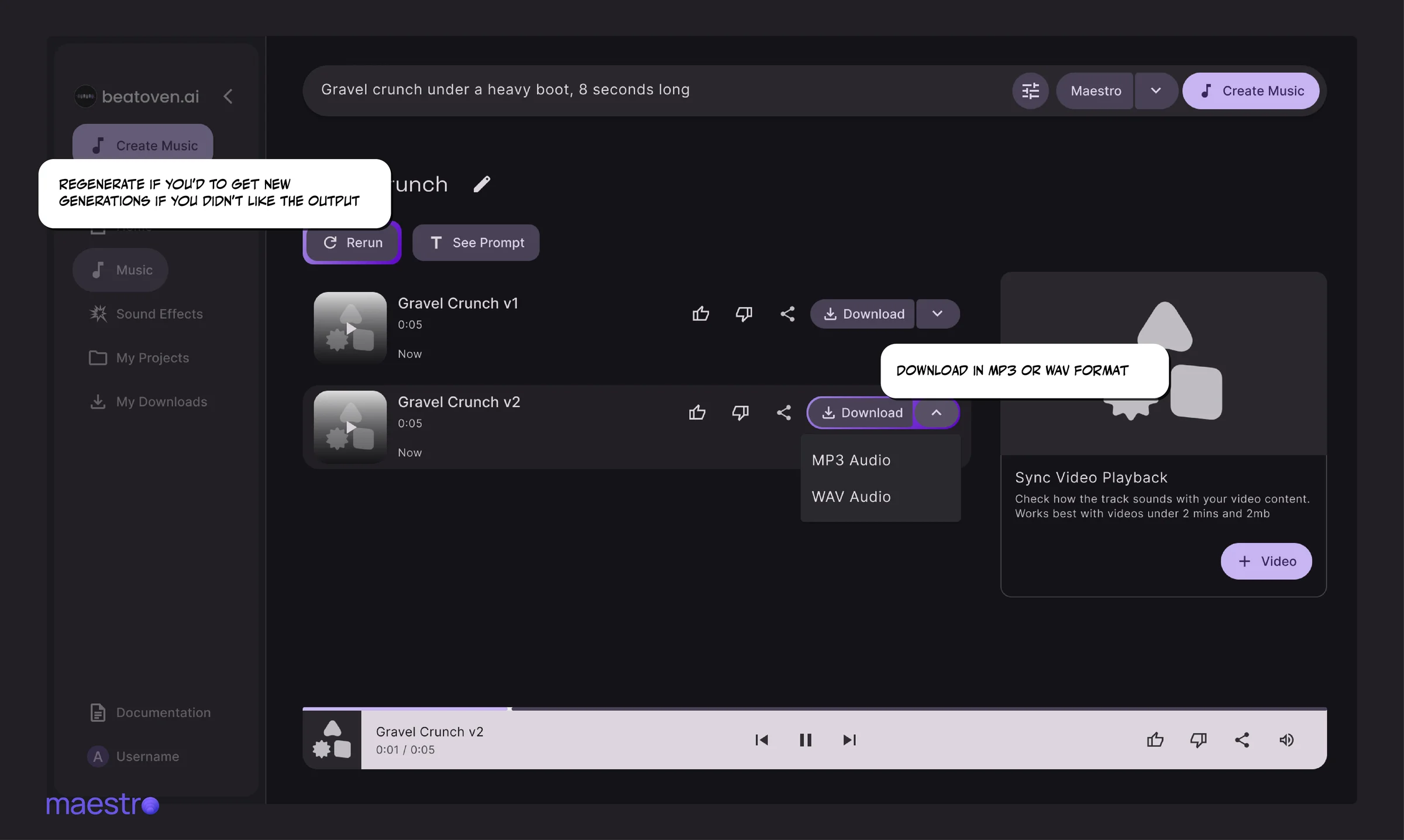Download Gravel Crunch v2
The height and width of the screenshot is (840, 1404).
click(861, 413)
